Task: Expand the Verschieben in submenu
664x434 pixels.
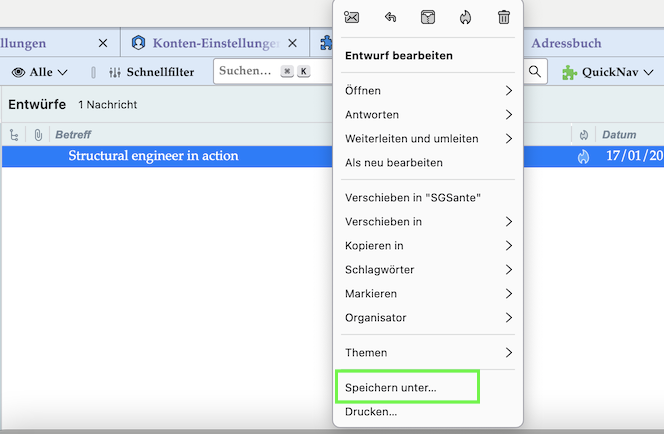Action: coord(427,222)
